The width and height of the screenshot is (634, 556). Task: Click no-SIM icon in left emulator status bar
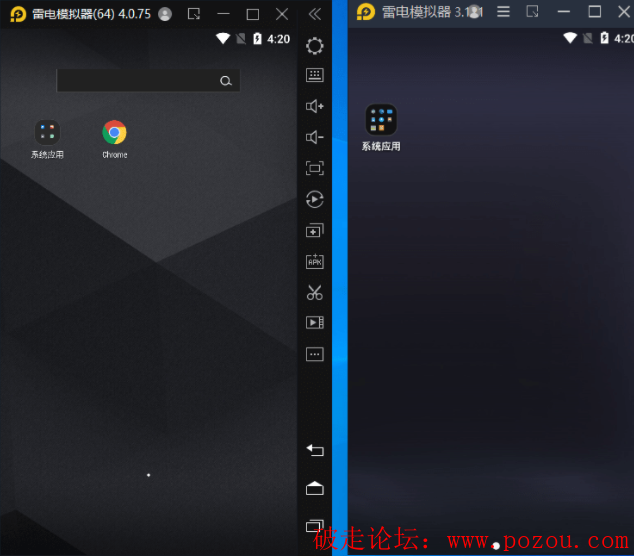[241, 38]
